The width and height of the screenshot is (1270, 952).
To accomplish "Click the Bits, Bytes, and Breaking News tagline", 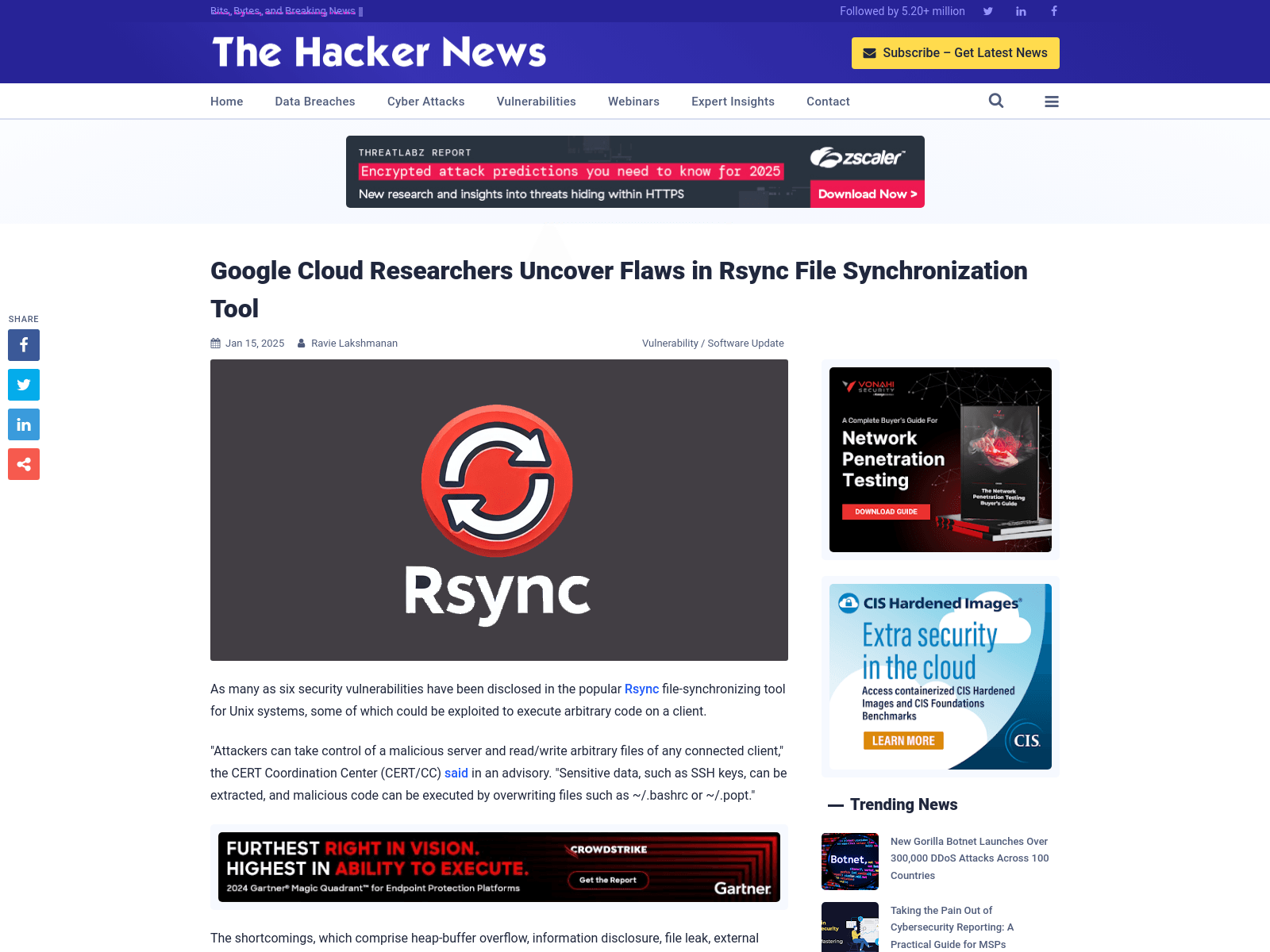I will [x=283, y=11].
